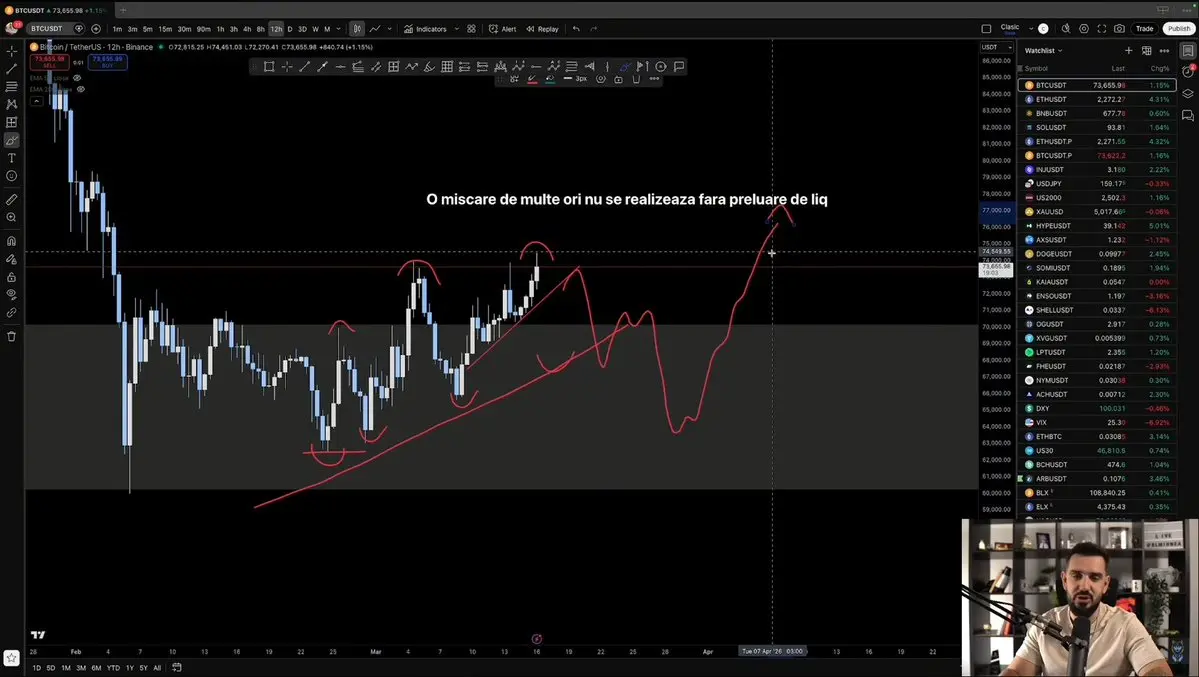Take a chart snapshot with camera icon
This screenshot has width=1199, height=677.
point(1119,29)
